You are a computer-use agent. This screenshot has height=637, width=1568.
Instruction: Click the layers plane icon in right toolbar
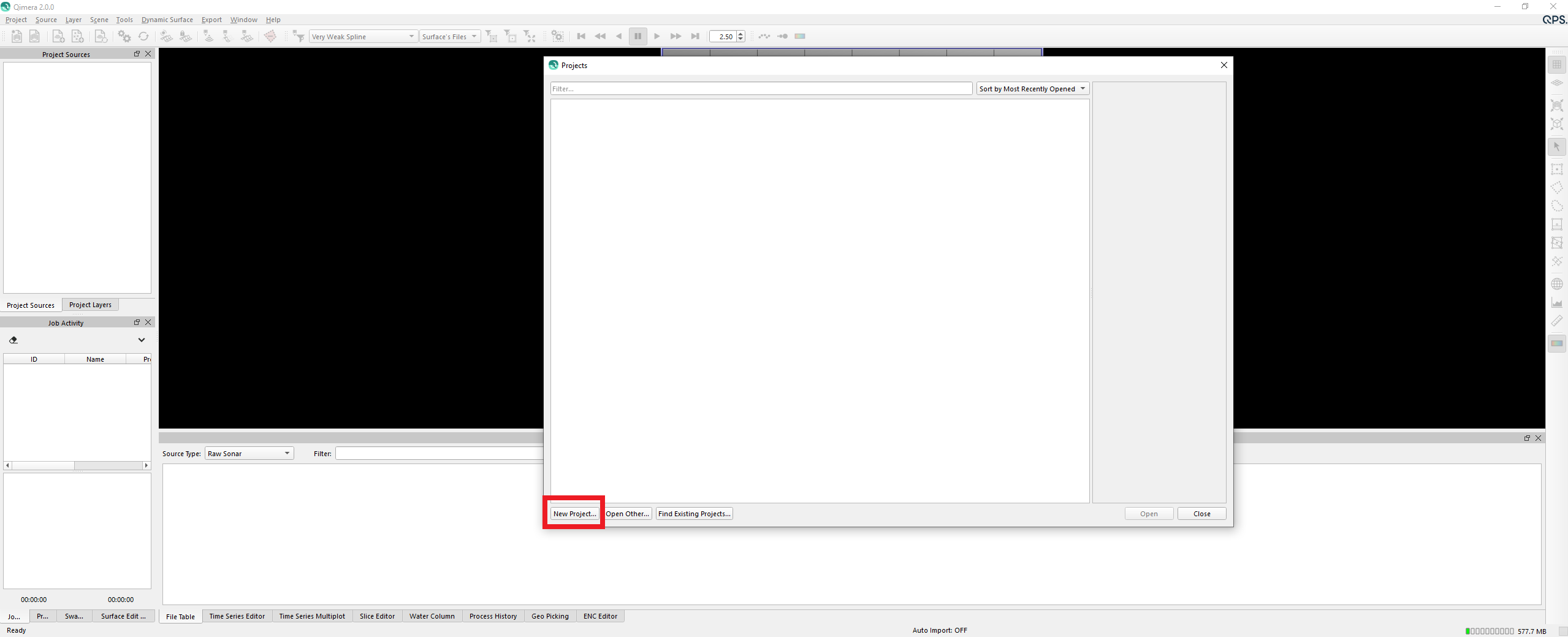(1557, 83)
